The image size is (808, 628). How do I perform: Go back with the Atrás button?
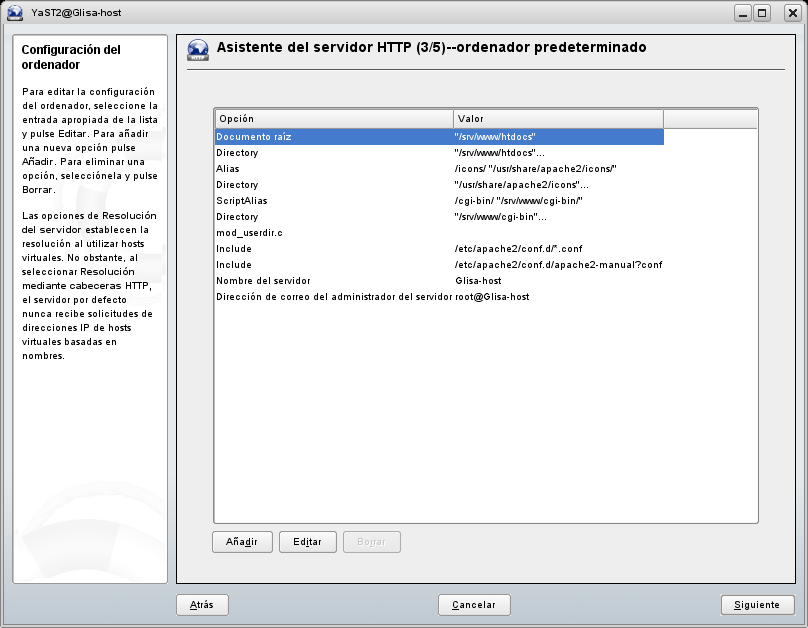(202, 605)
